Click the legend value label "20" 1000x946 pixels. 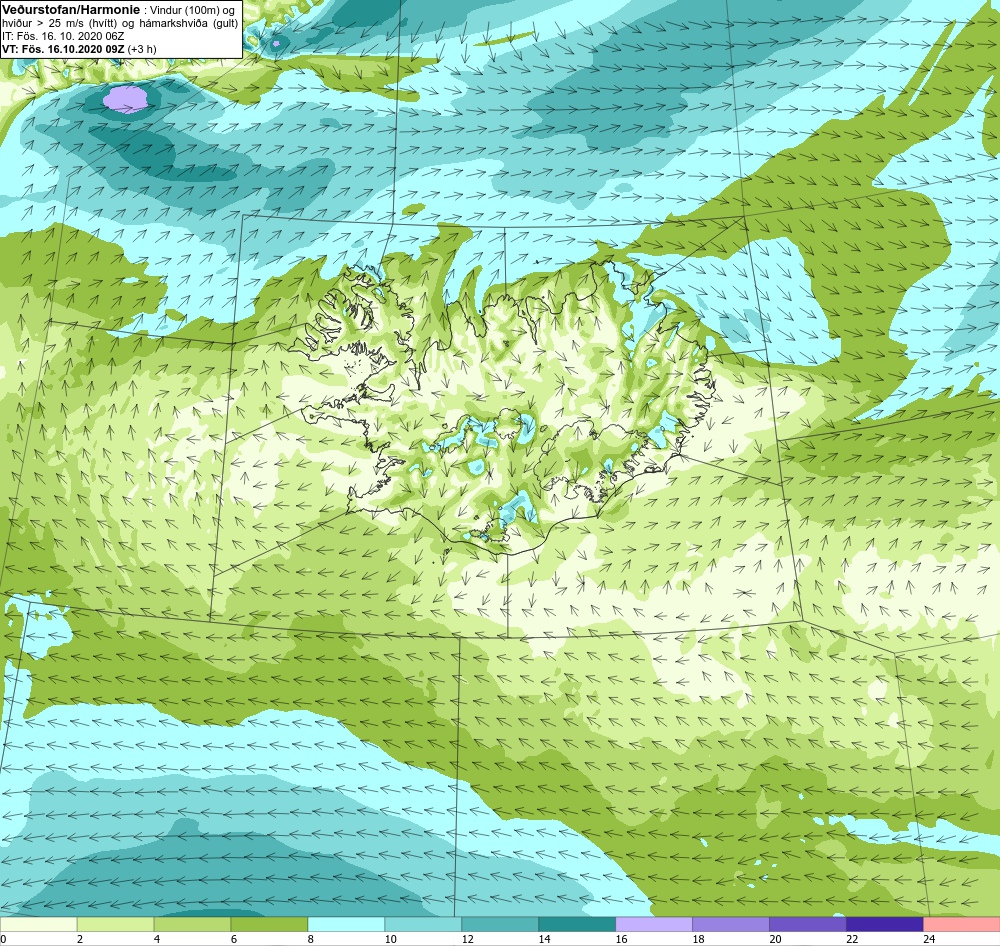point(776,939)
